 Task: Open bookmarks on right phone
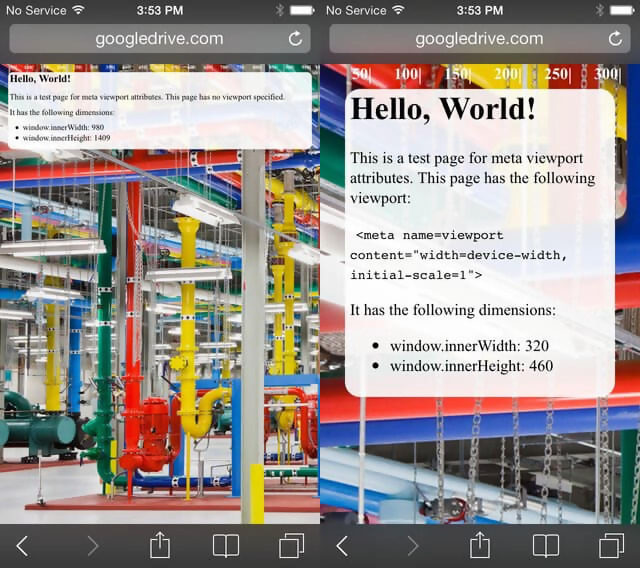tap(546, 546)
